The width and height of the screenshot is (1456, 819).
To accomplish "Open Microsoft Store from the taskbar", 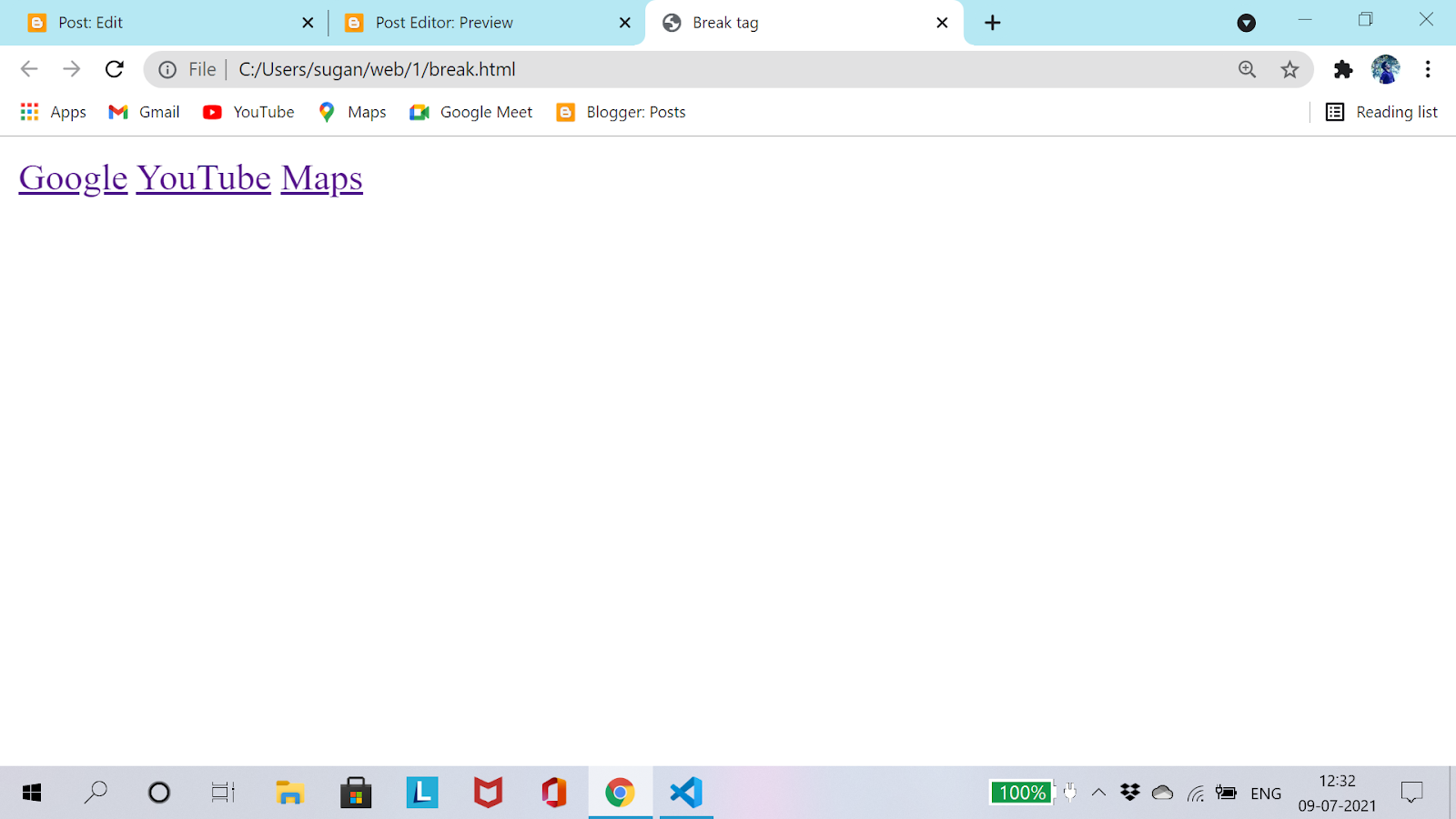I will pos(356,793).
